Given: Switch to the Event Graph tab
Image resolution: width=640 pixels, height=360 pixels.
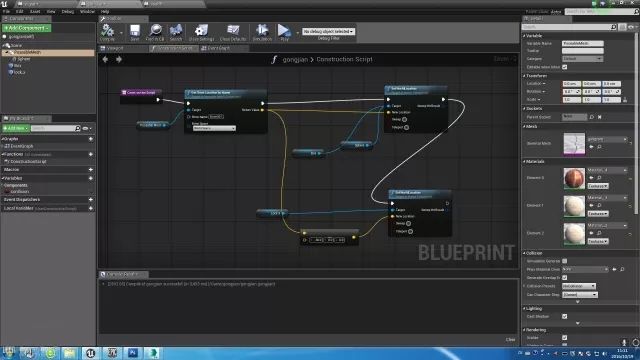Looking at the screenshot, I should (216, 48).
